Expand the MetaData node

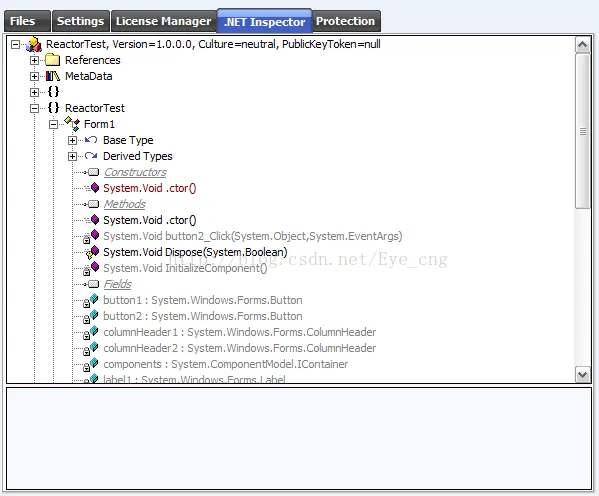(34, 76)
